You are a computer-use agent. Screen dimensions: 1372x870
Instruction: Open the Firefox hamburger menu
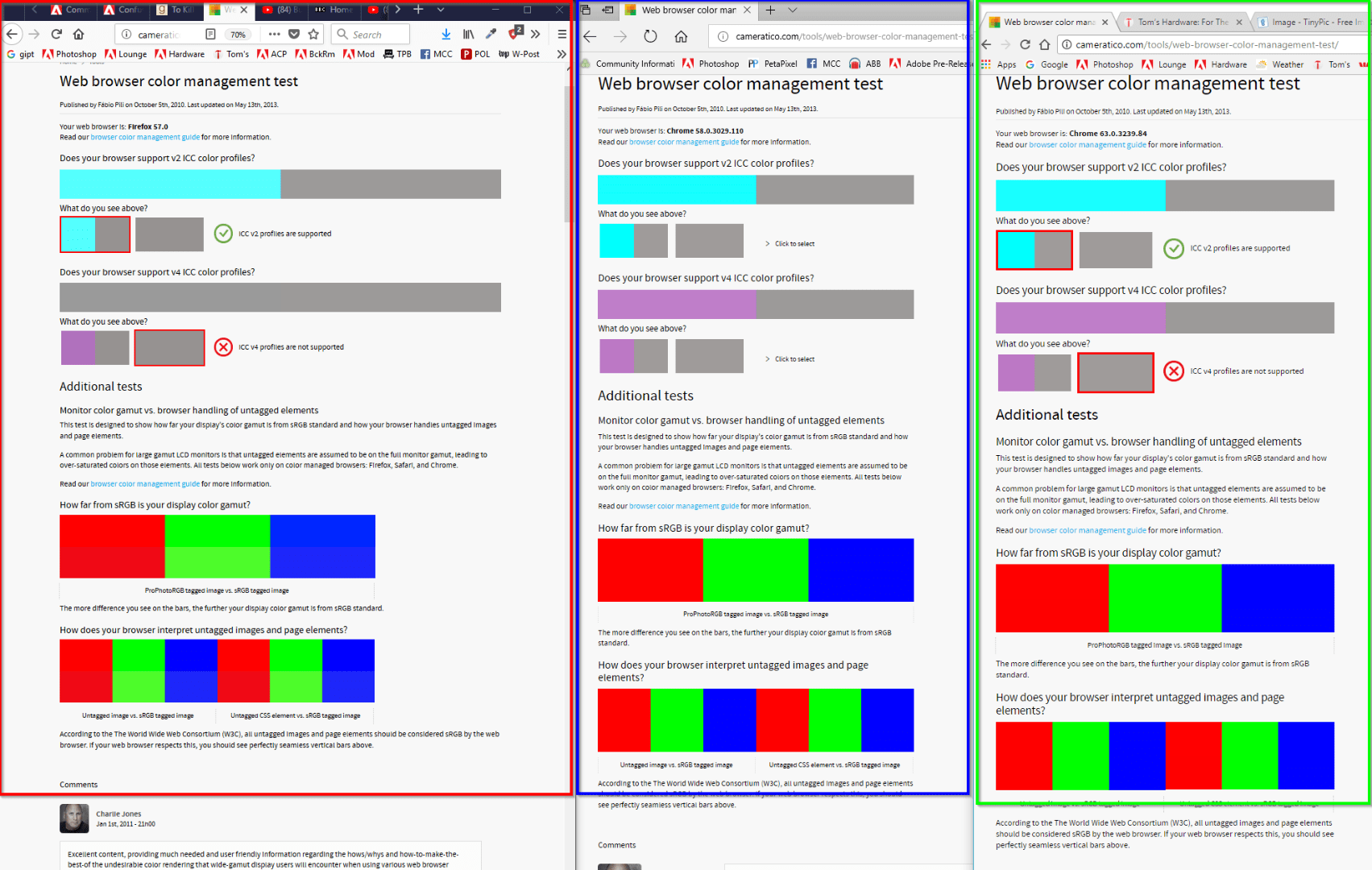pyautogui.click(x=562, y=34)
